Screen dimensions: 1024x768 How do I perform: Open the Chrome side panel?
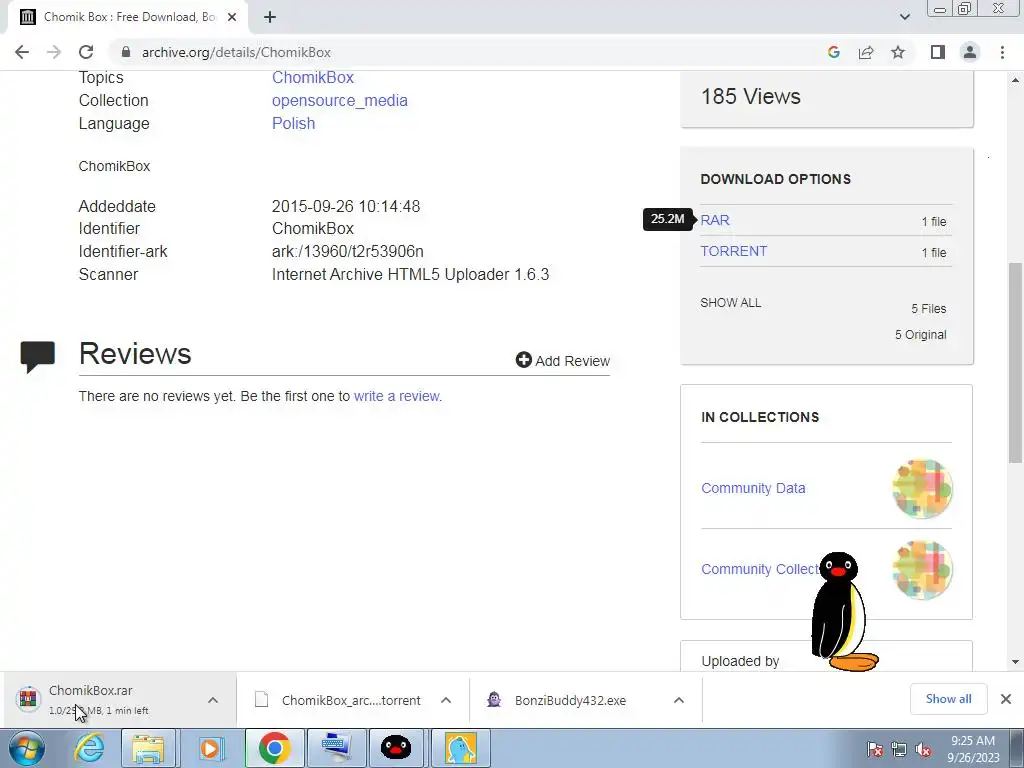pyautogui.click(x=938, y=52)
